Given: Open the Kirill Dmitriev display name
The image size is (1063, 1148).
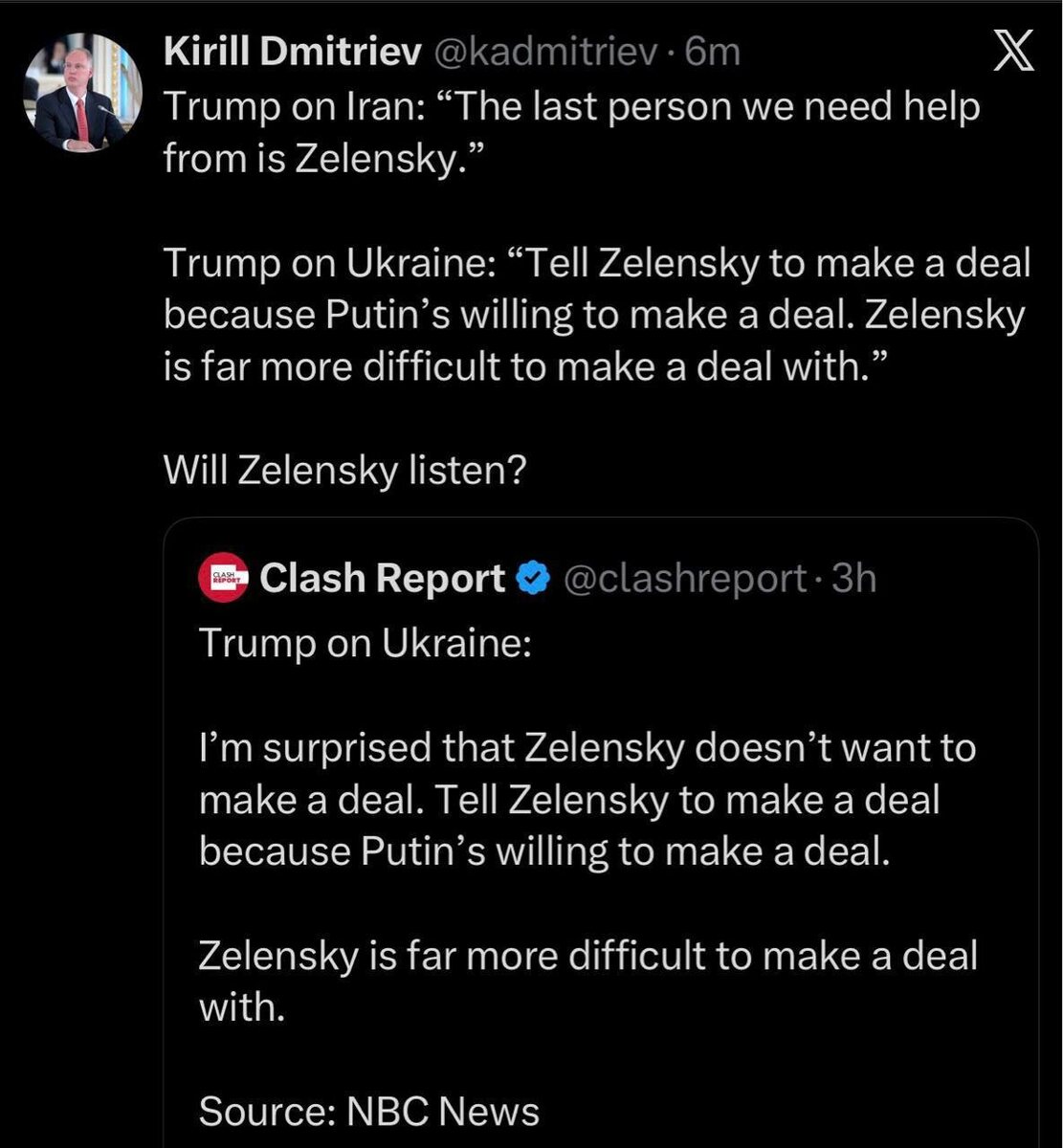Looking at the screenshot, I should click(x=292, y=53).
